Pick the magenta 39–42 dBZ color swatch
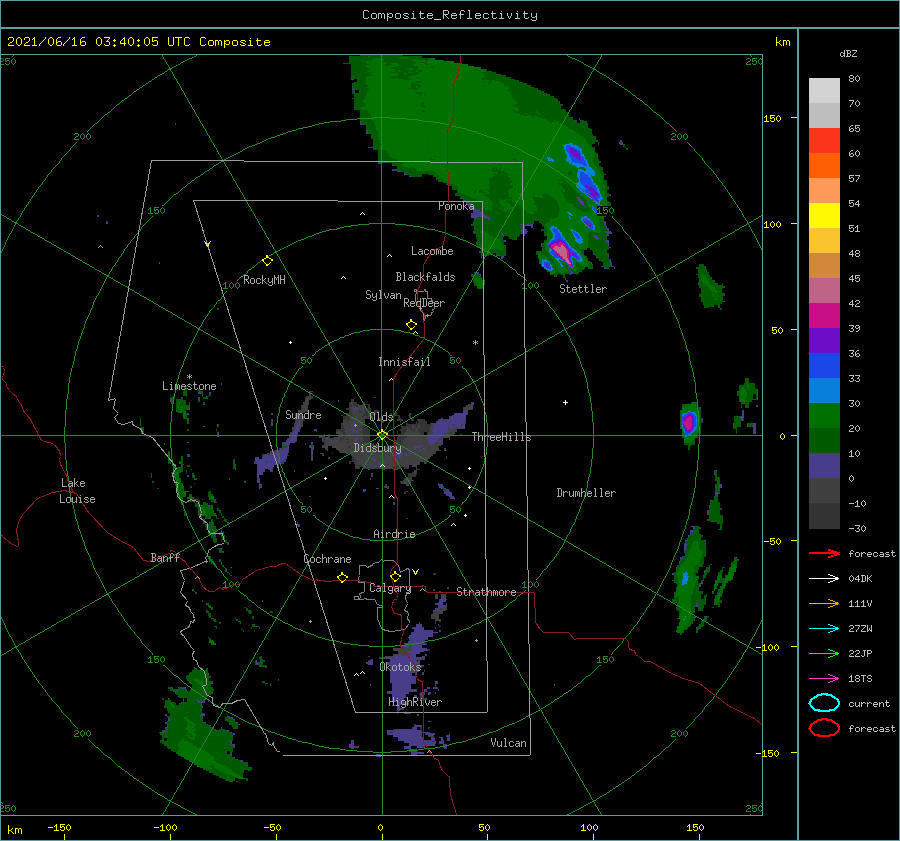The width and height of the screenshot is (900, 841). tap(824, 316)
